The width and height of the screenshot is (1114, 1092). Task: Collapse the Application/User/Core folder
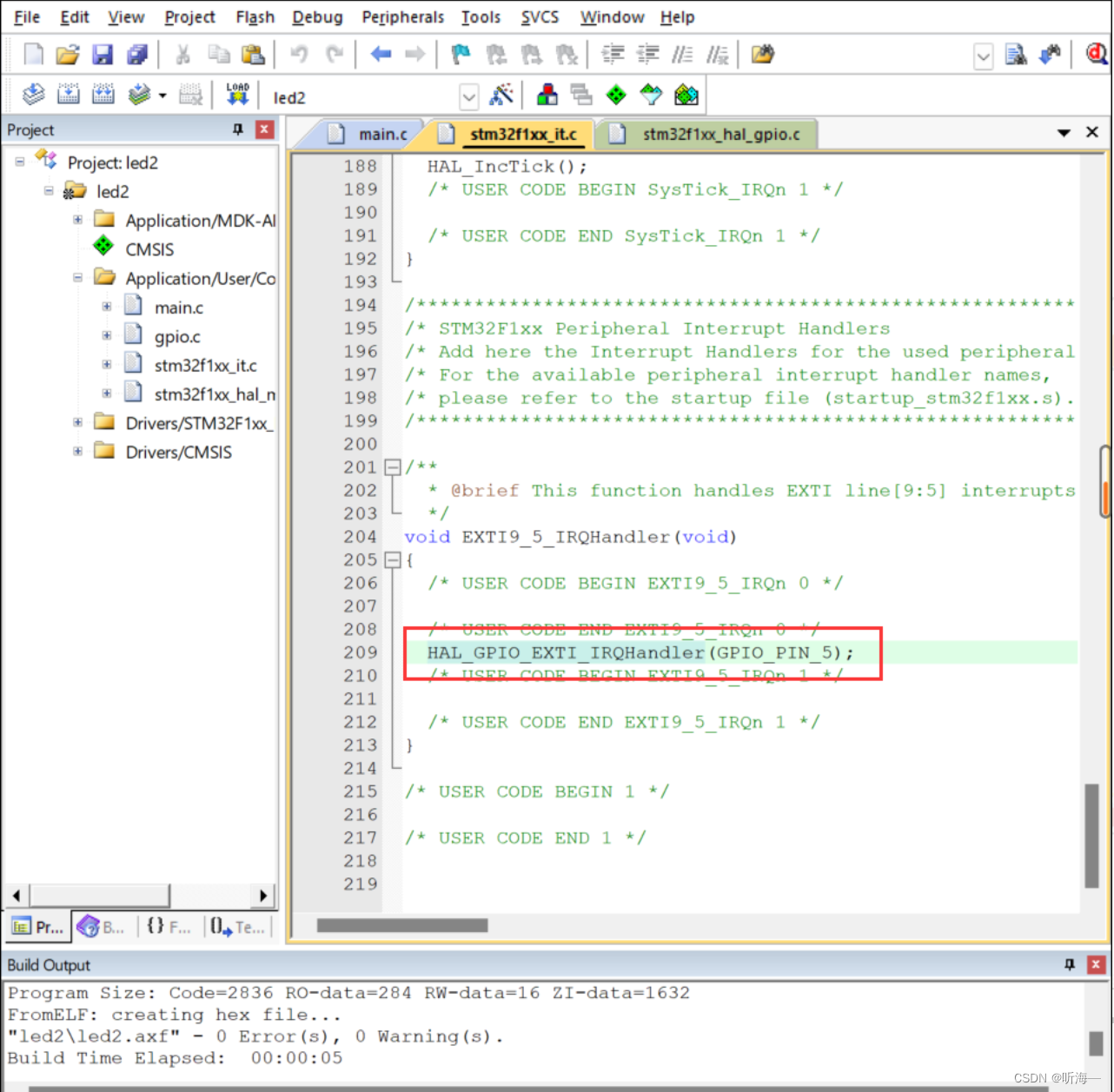[77, 278]
